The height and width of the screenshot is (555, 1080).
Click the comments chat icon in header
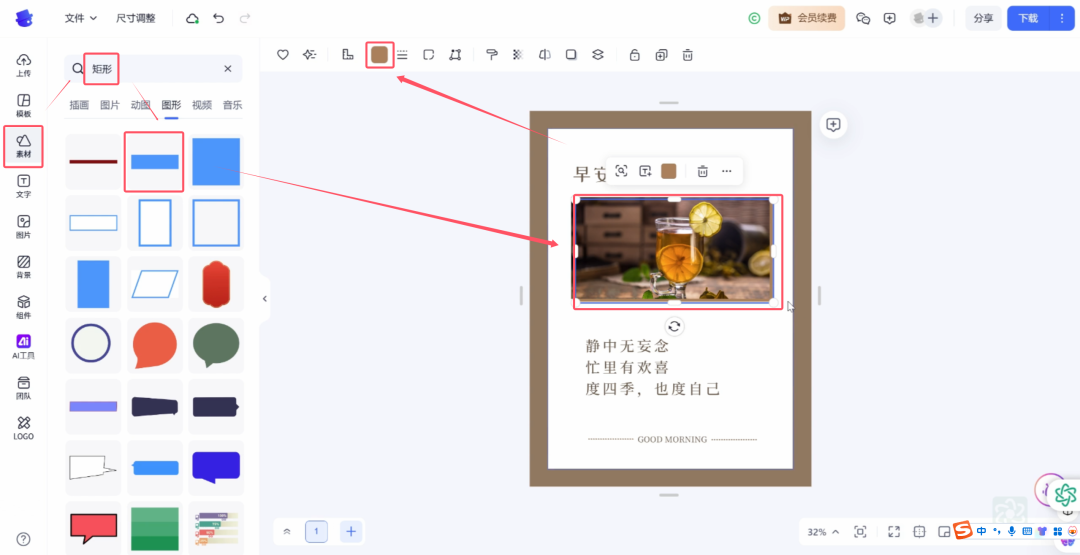click(863, 19)
